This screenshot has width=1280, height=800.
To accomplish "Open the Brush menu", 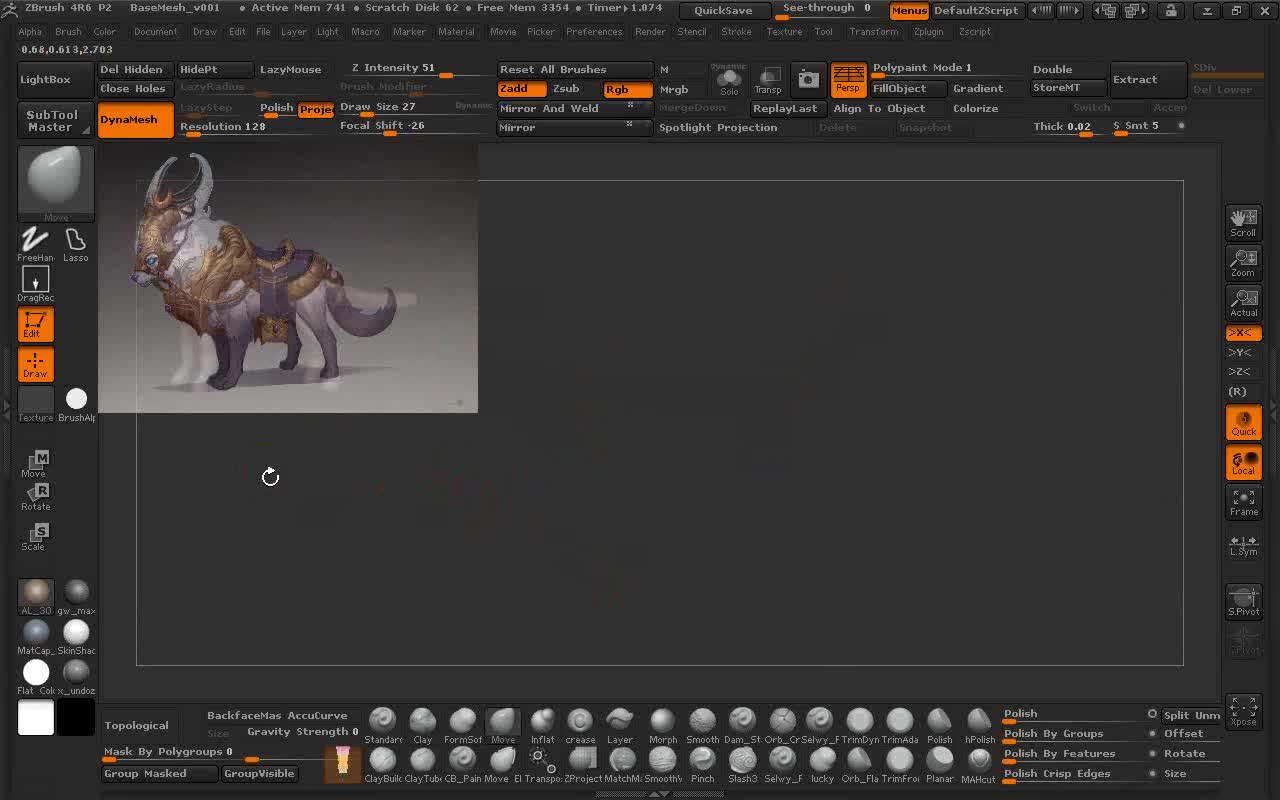I will 68,31.
